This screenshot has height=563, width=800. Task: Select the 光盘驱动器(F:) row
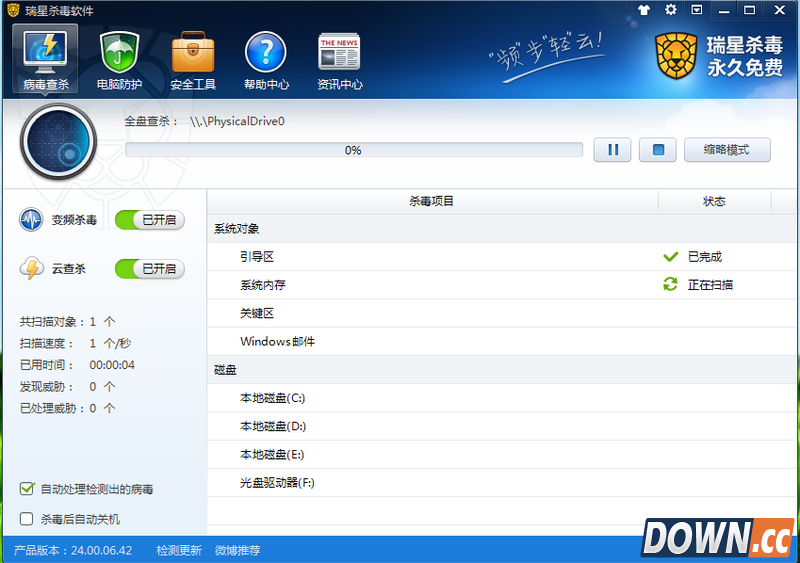coord(502,482)
